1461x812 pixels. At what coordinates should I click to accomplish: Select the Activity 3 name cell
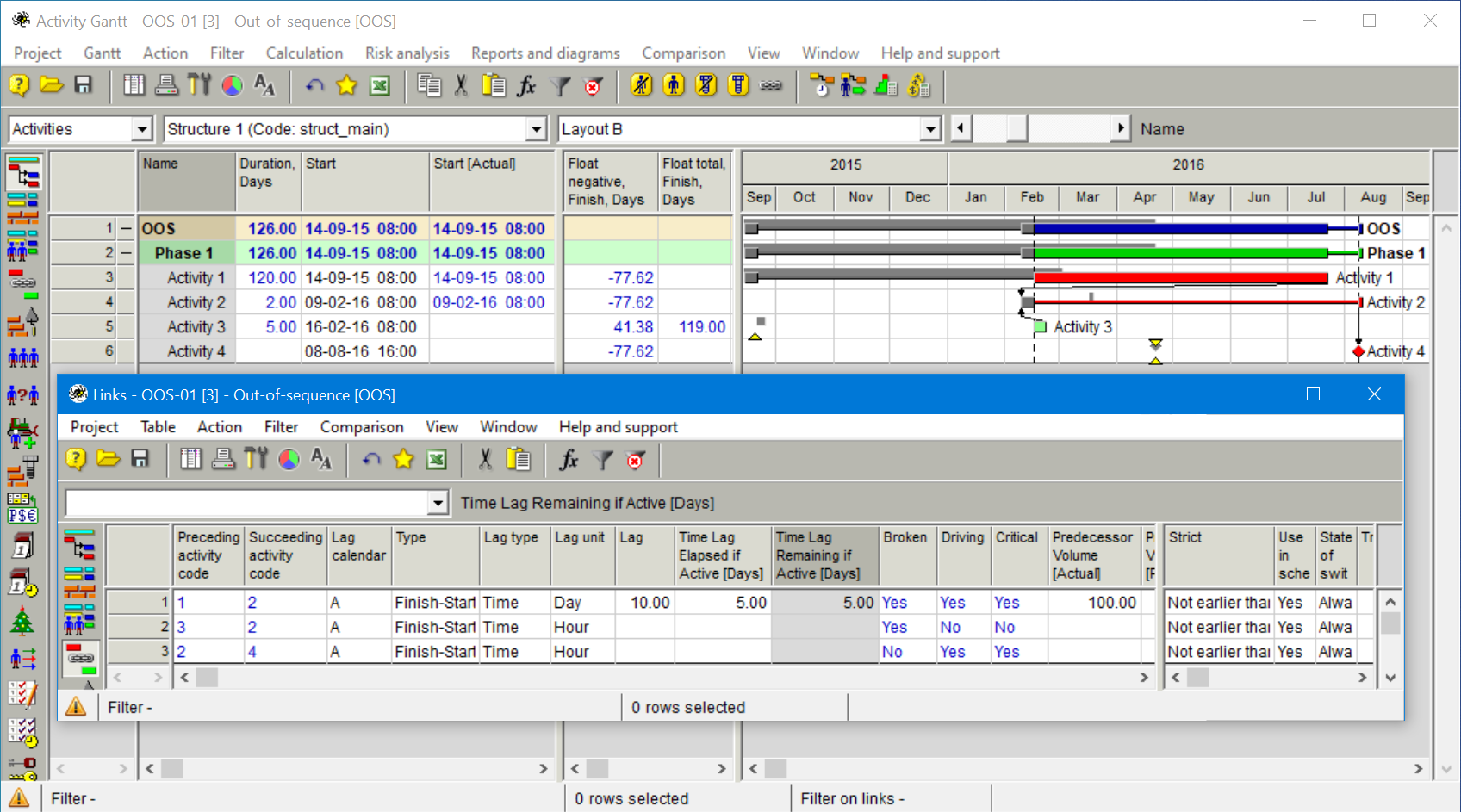(x=188, y=327)
